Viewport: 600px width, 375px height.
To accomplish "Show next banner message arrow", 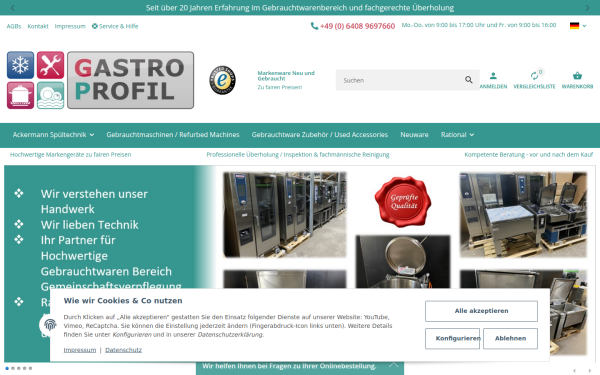I will 587,8.
